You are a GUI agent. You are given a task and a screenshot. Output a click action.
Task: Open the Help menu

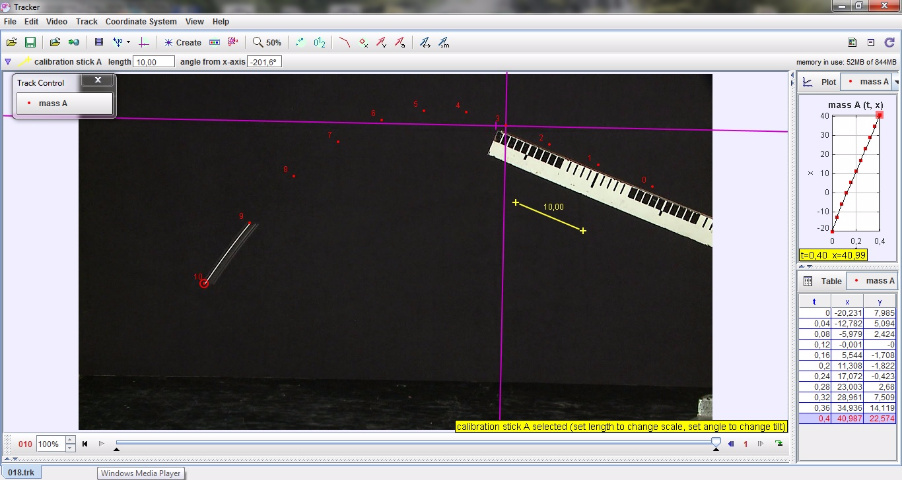click(x=220, y=21)
